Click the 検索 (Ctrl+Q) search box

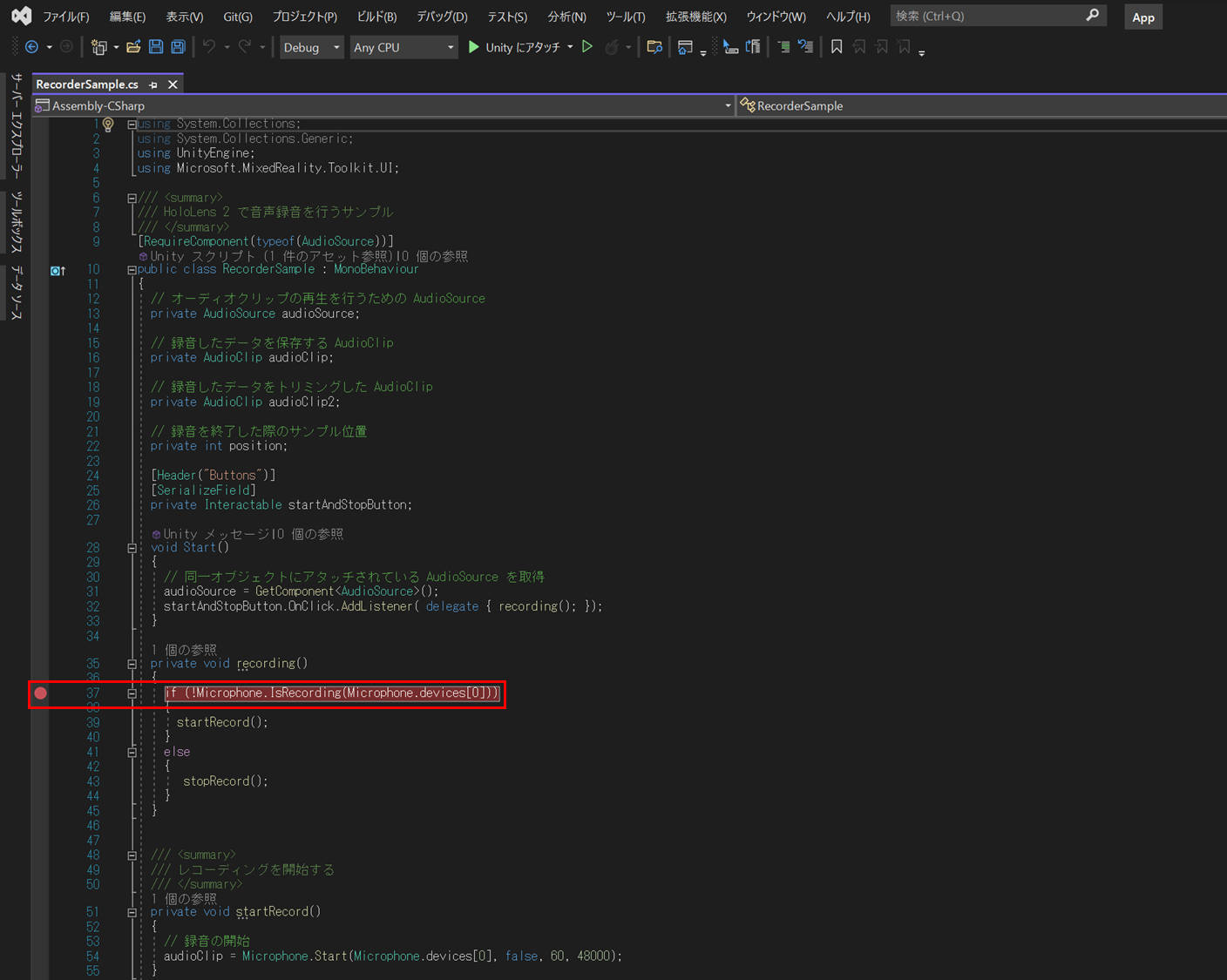click(x=998, y=16)
